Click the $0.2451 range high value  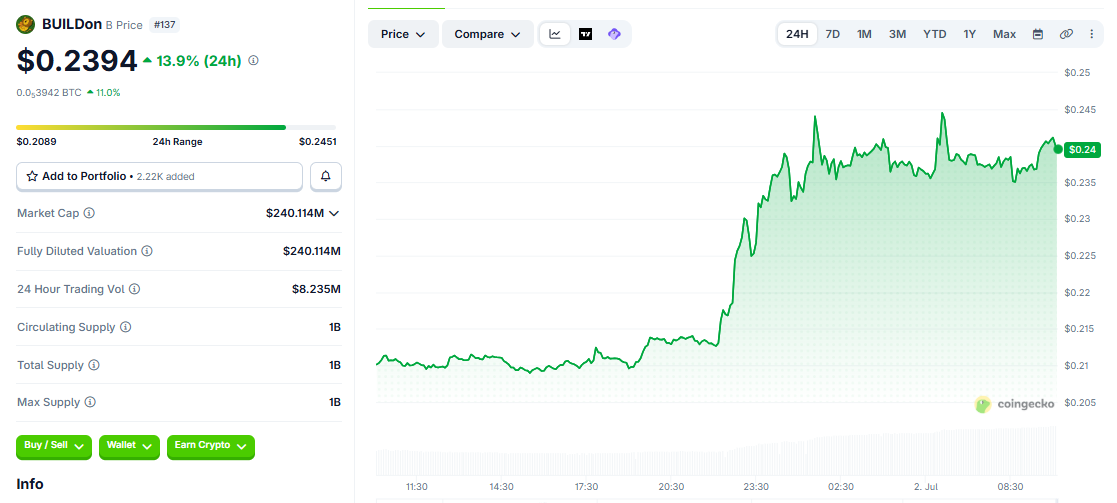318,142
